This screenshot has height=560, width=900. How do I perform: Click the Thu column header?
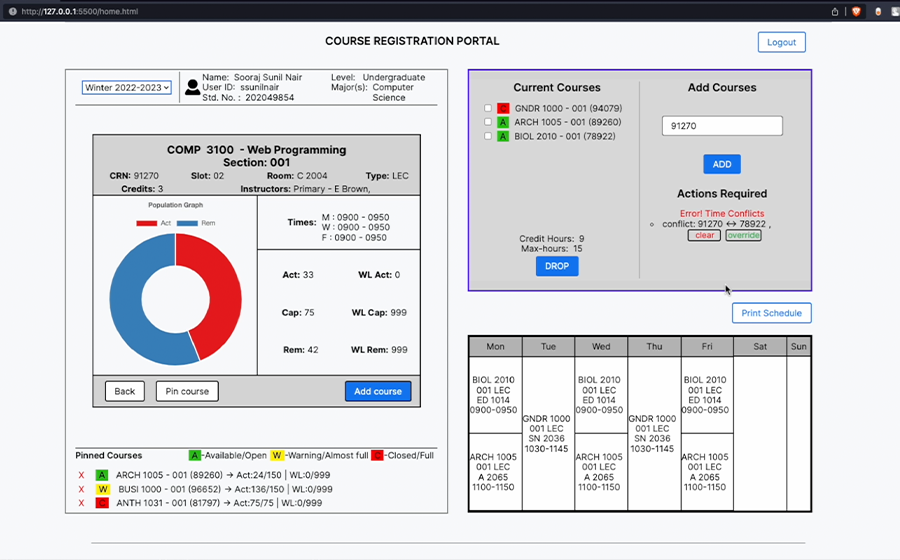tap(654, 347)
